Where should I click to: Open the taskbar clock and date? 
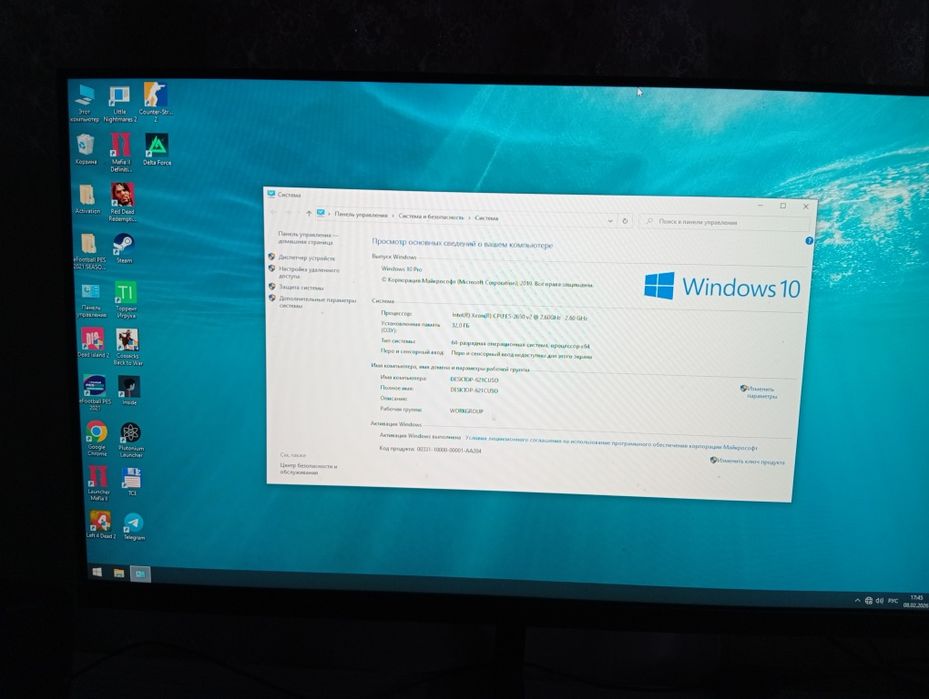[x=915, y=601]
